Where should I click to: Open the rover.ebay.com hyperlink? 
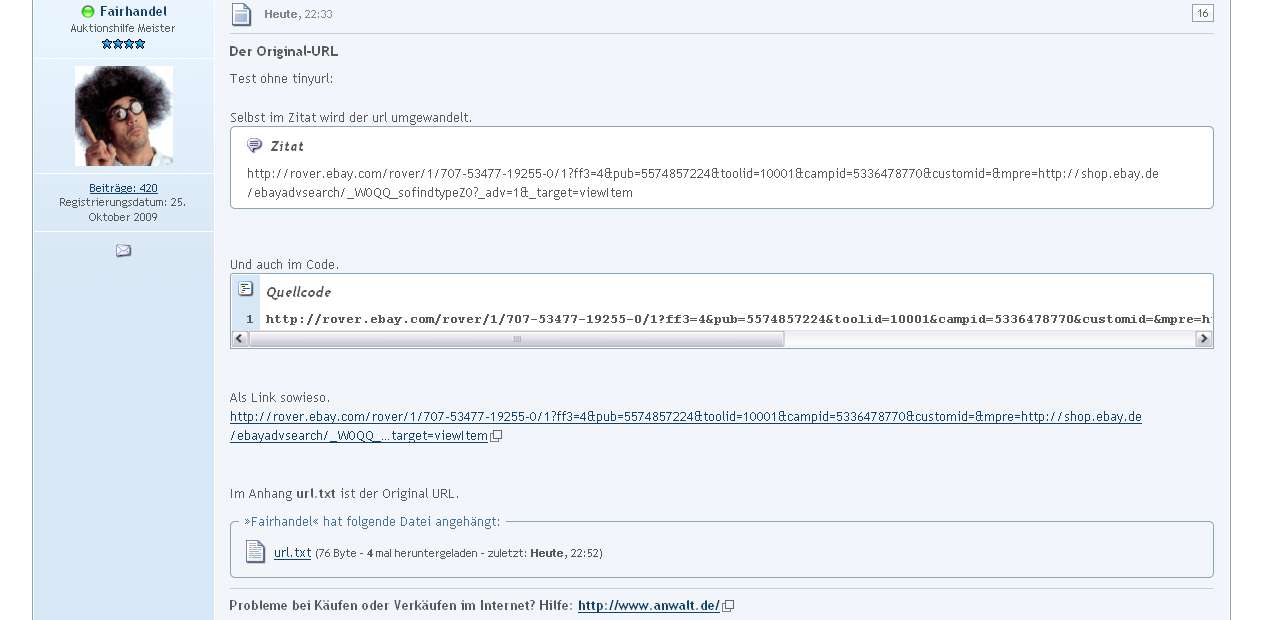pyautogui.click(x=685, y=426)
